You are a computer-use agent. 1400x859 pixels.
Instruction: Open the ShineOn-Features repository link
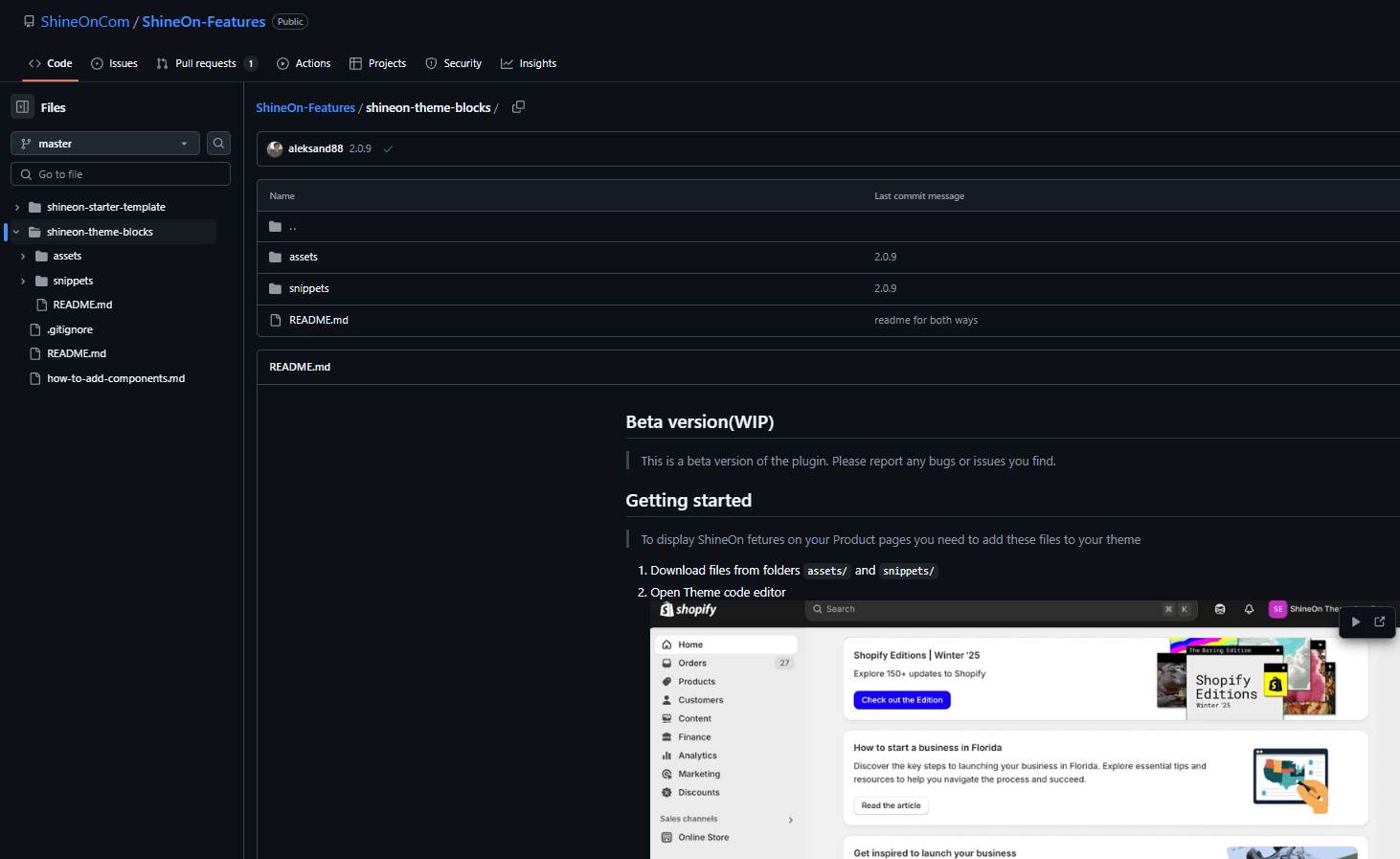coord(204,21)
